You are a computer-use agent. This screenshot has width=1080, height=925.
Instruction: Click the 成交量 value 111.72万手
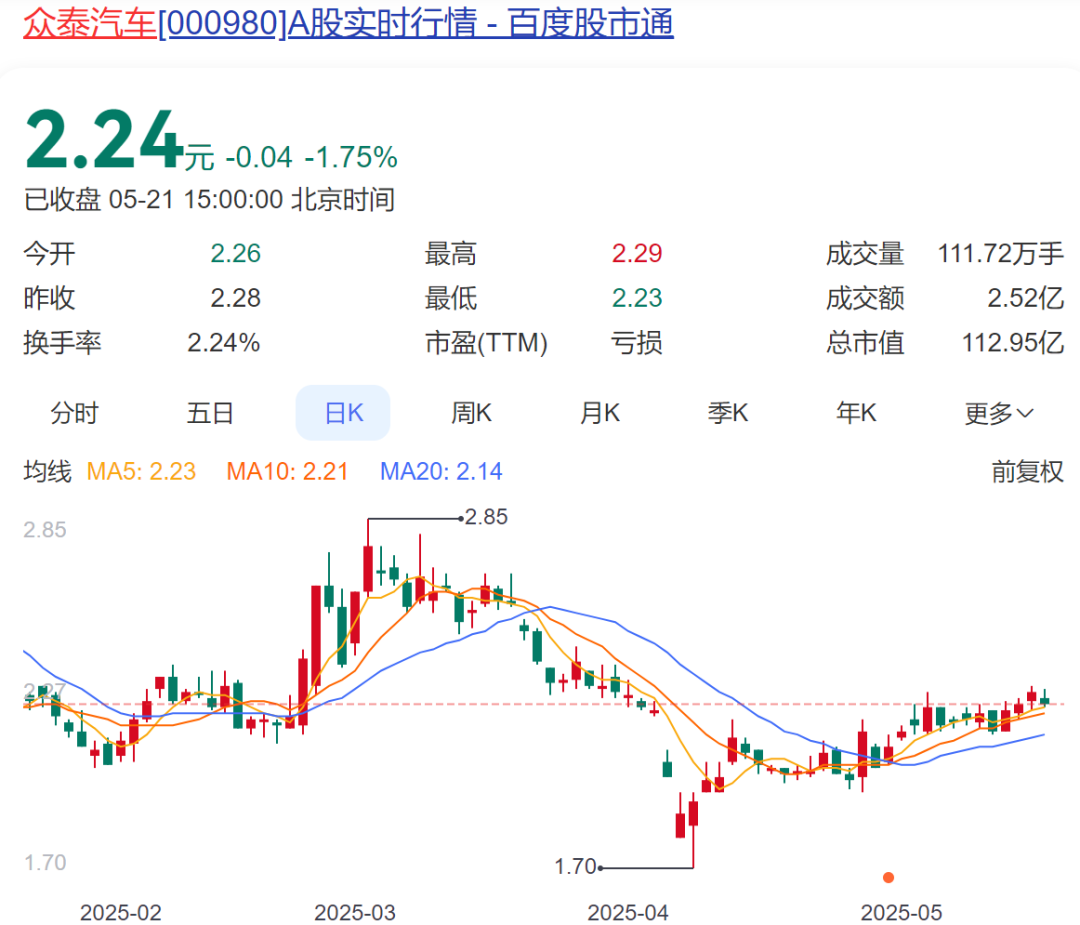click(x=1001, y=253)
